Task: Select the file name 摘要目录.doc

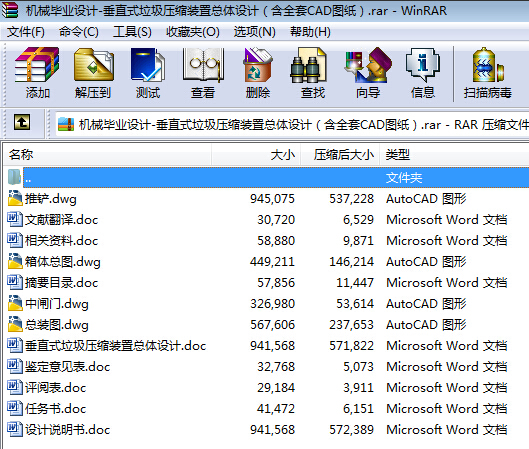Action: (x=61, y=283)
